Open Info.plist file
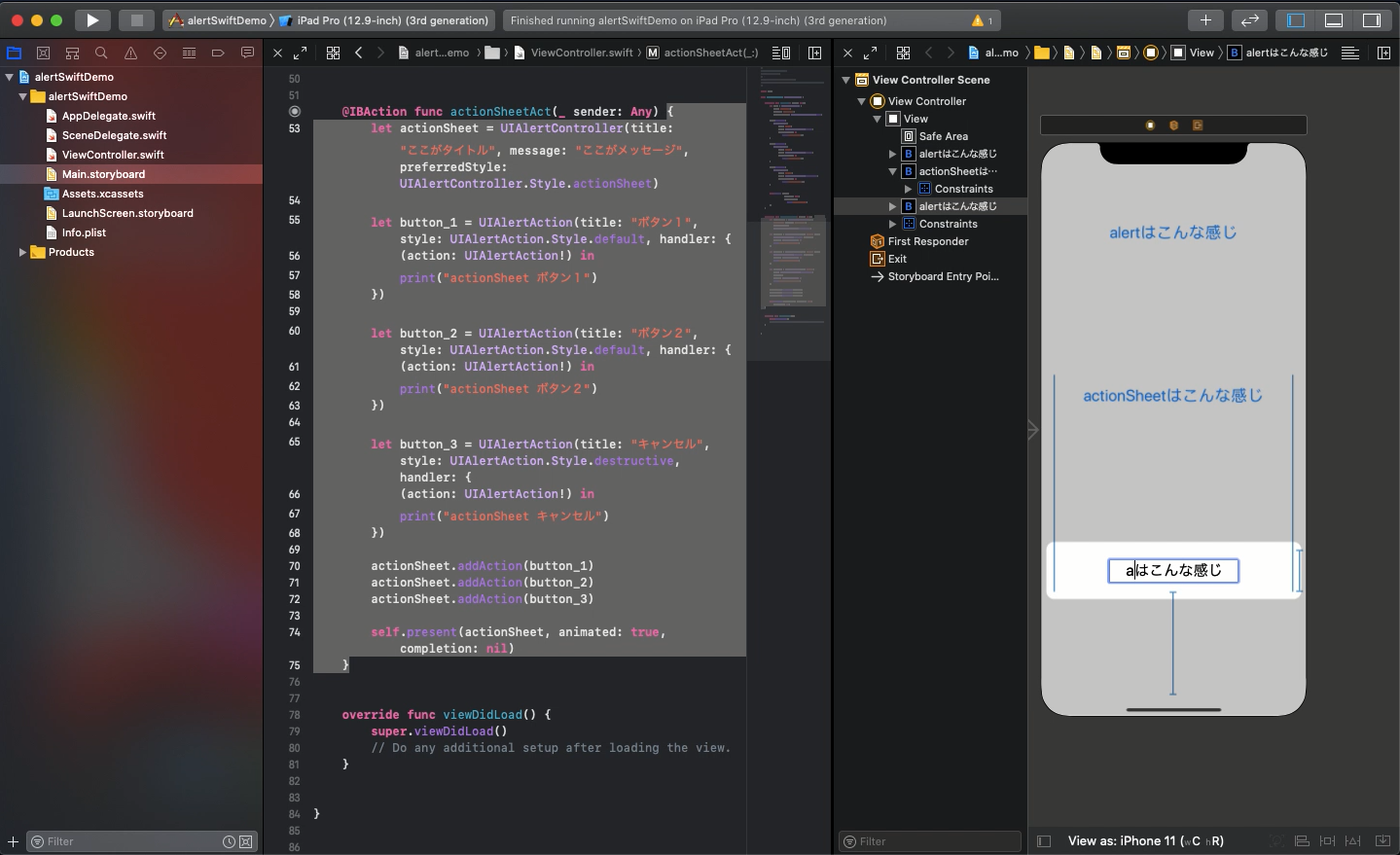Viewport: 1400px width, 855px height. click(84, 232)
